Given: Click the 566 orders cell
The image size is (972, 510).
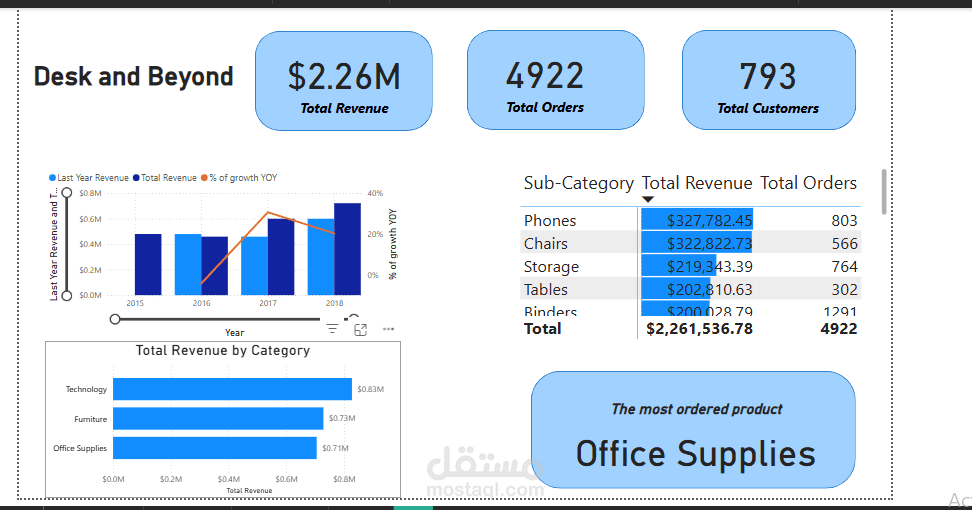Looking at the screenshot, I should tap(844, 244).
